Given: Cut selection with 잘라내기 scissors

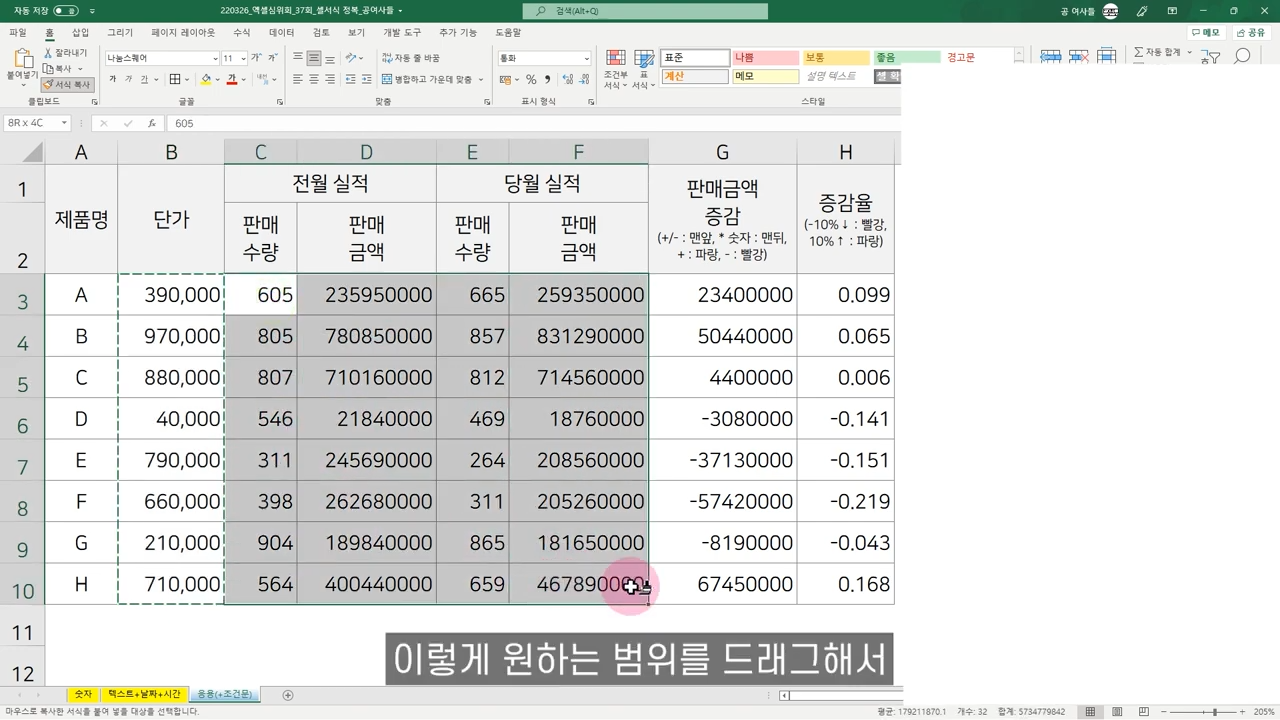Looking at the screenshot, I should pyautogui.click(x=66, y=52).
